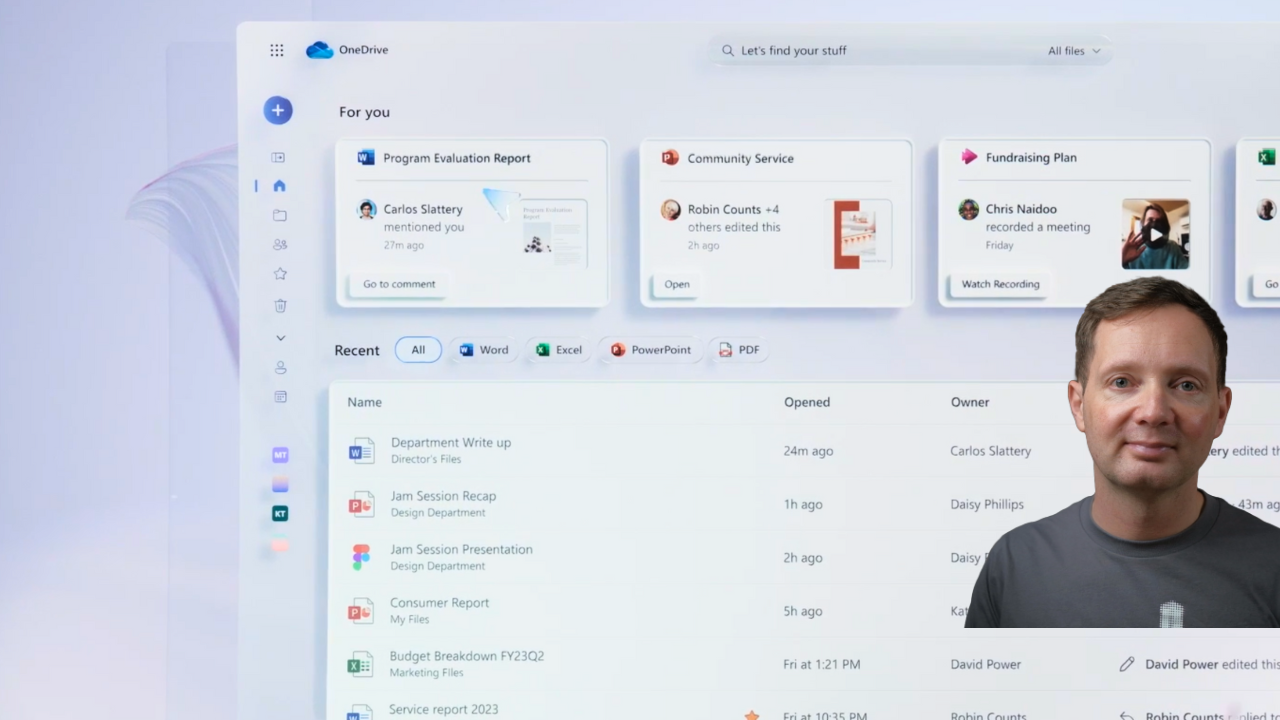
Task: Open the Jam Session Presentation file
Action: (x=461, y=549)
